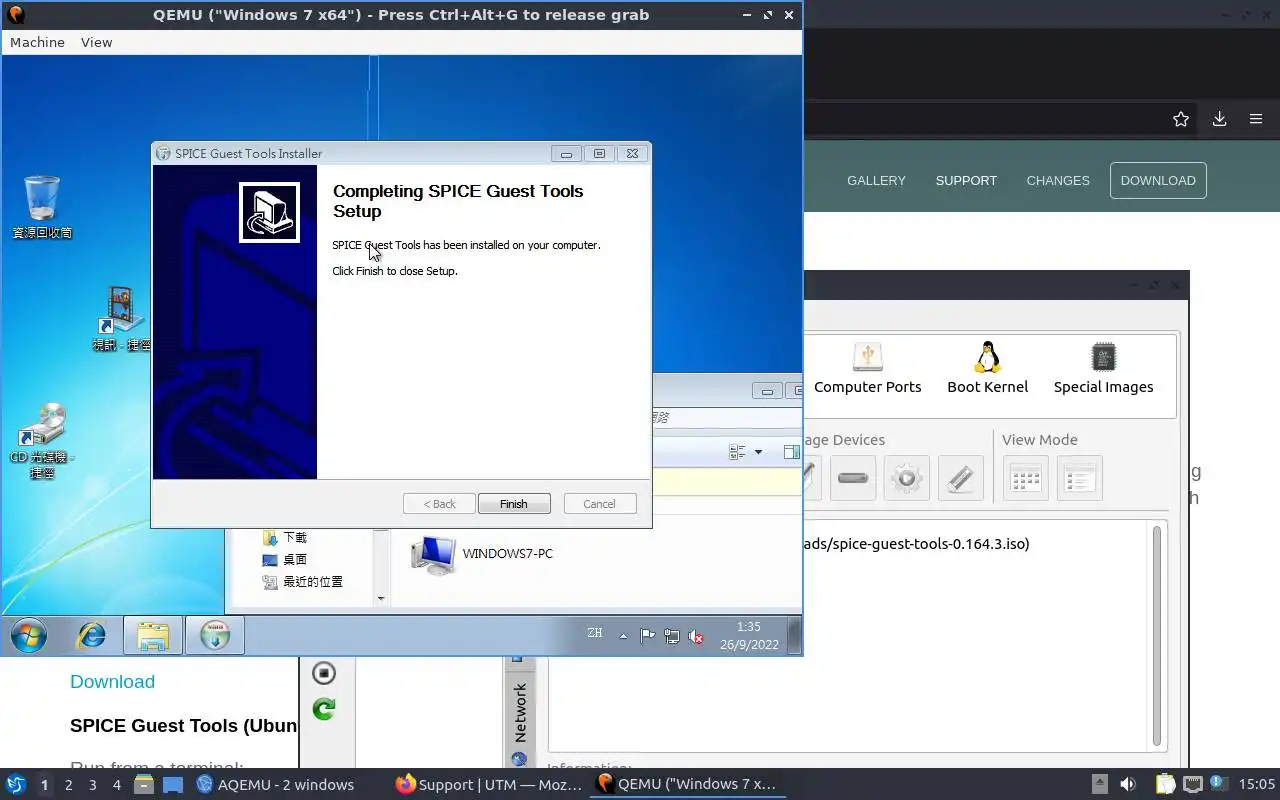Open Windows Explorer from the guest taskbar

pos(153,635)
